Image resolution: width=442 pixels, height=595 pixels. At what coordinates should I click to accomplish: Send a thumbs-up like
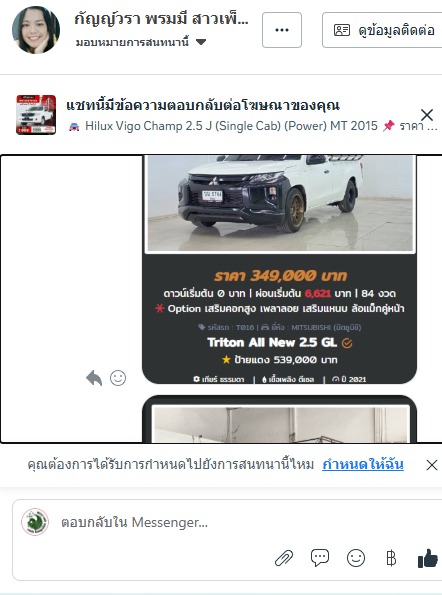click(x=428, y=558)
